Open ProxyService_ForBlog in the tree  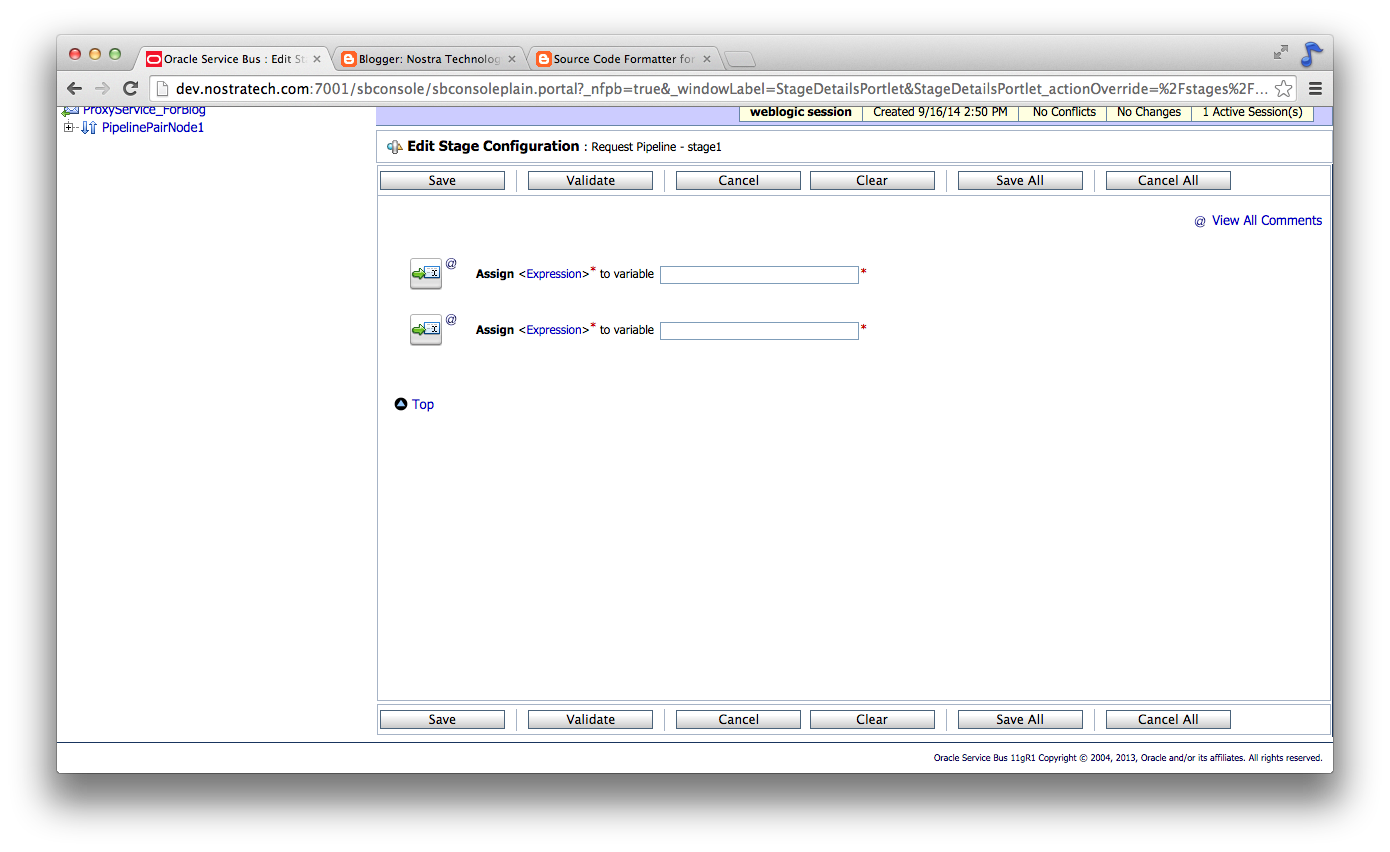[x=144, y=110]
